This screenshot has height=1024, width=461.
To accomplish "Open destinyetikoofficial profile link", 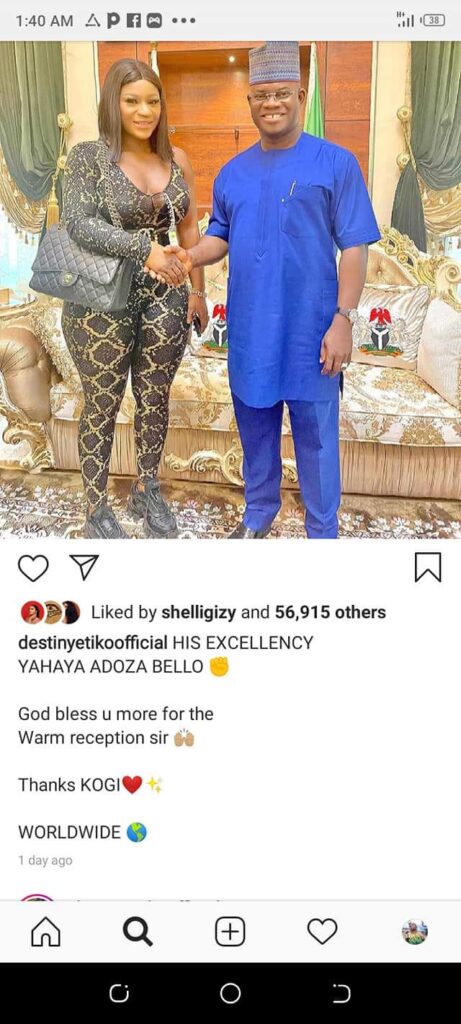I will coord(93,643).
